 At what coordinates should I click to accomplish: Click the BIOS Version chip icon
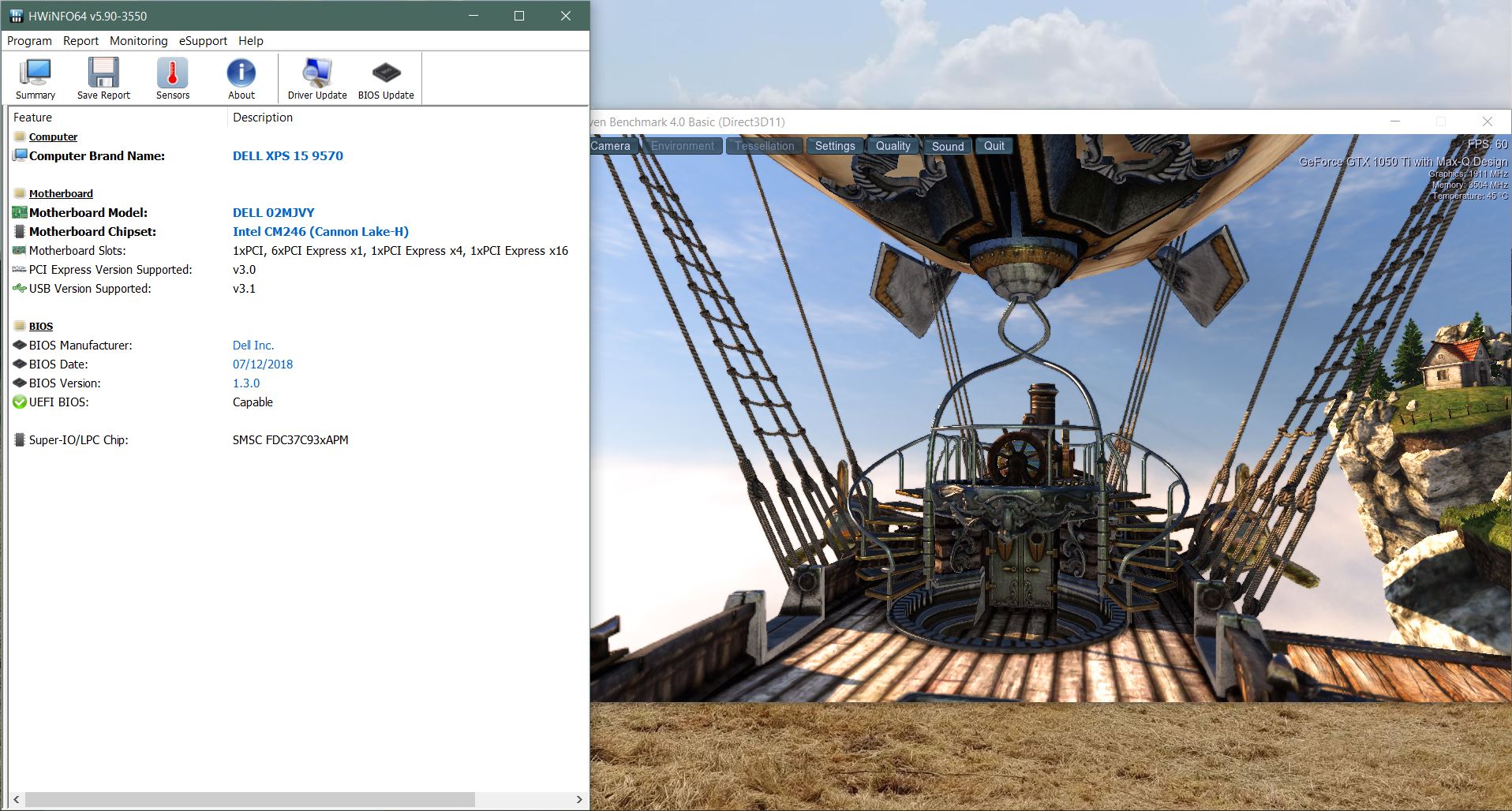pyautogui.click(x=20, y=383)
